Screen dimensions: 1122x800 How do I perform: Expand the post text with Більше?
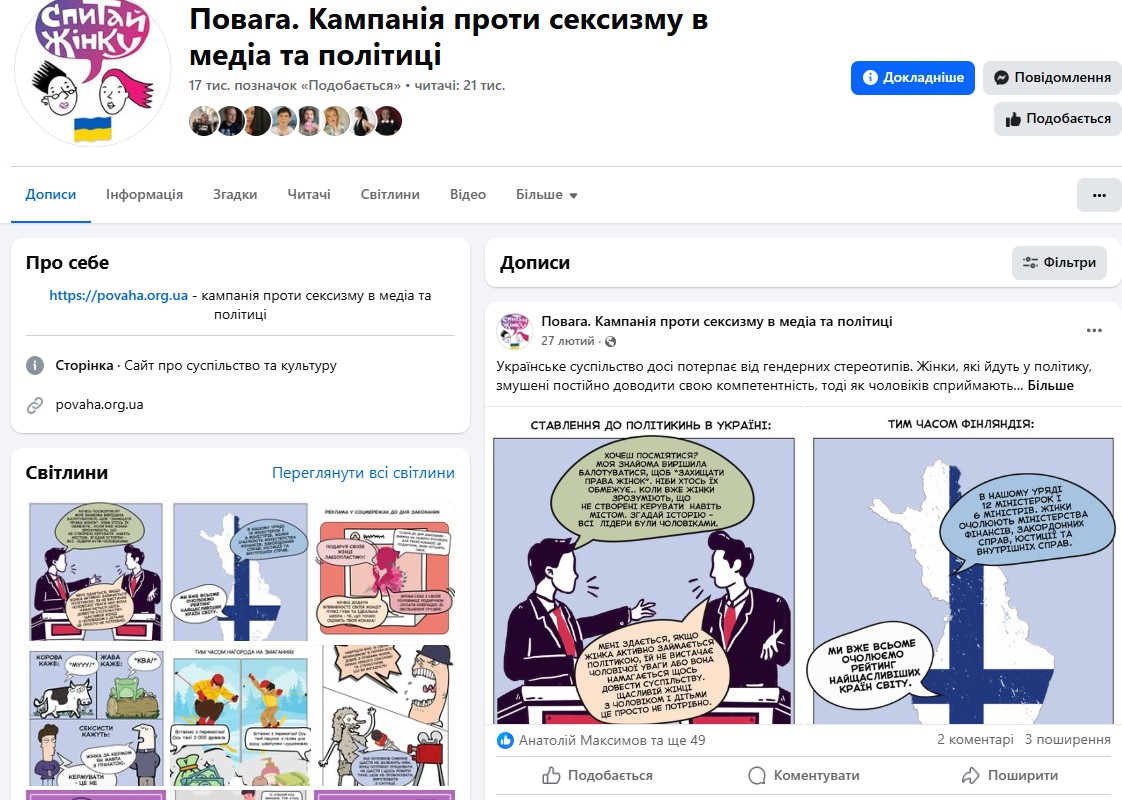(x=1050, y=385)
